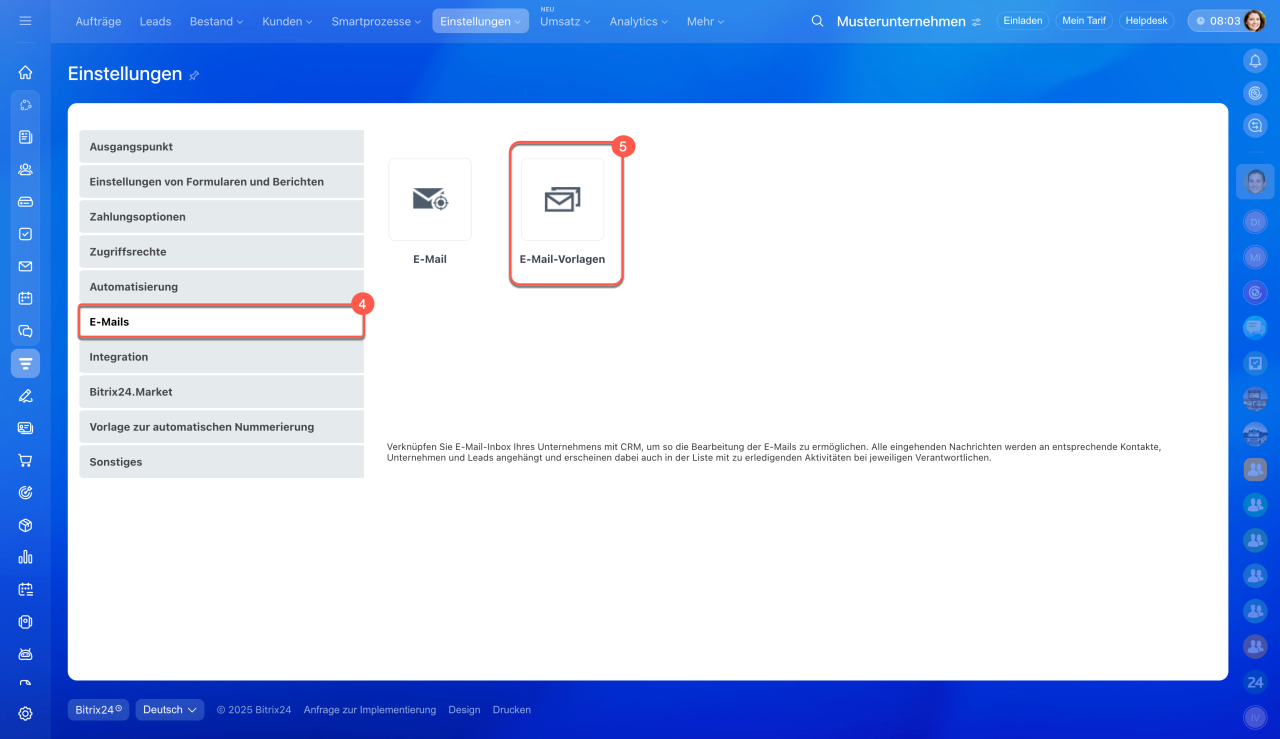Expand the Analytics dropdown menu
The width and height of the screenshot is (1280, 739).
coord(640,21)
